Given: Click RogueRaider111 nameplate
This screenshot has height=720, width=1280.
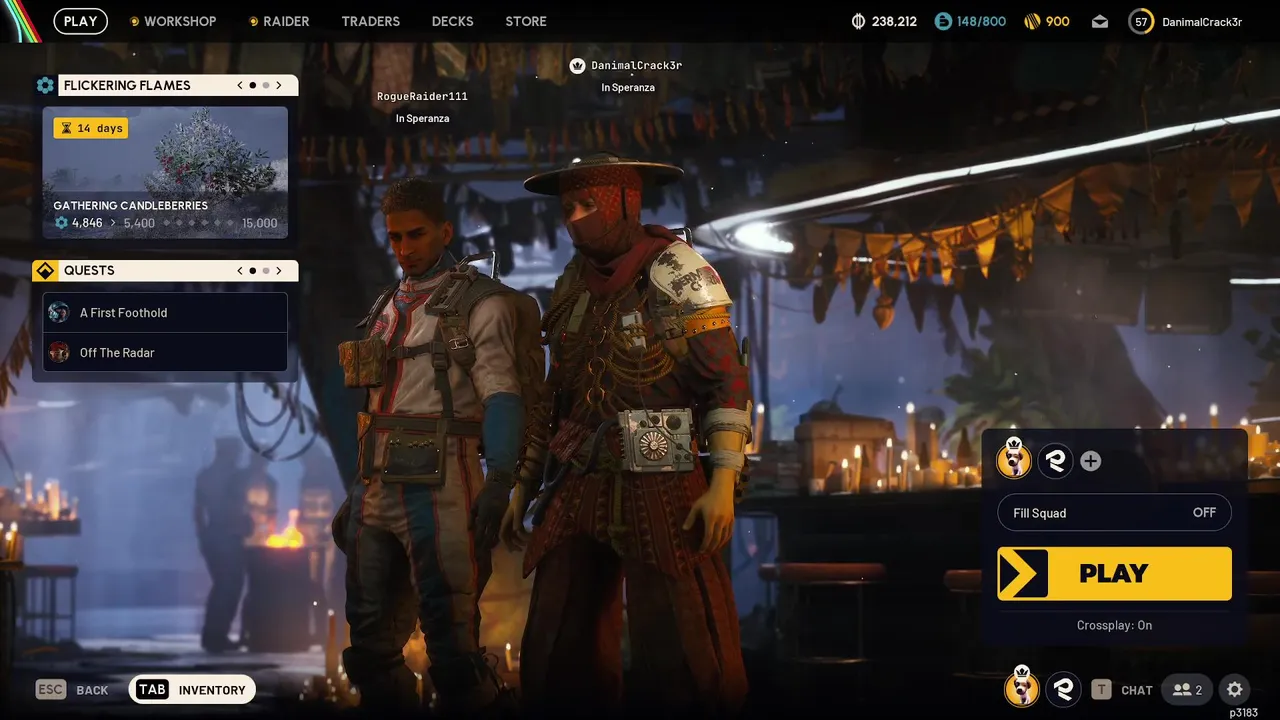Looking at the screenshot, I should pos(422,97).
